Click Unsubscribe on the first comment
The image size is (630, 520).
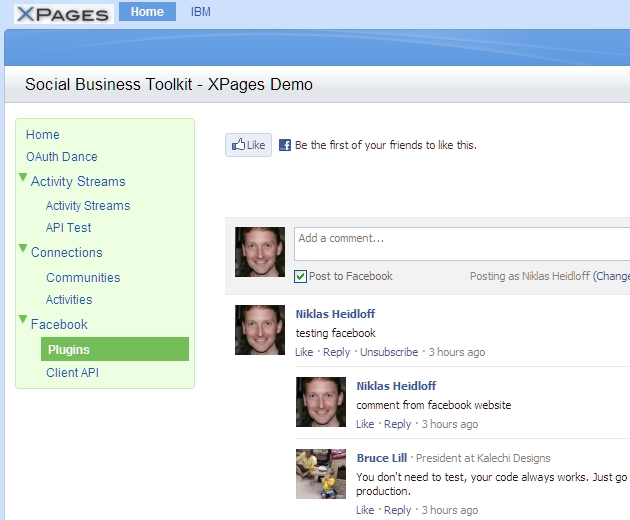tap(389, 352)
